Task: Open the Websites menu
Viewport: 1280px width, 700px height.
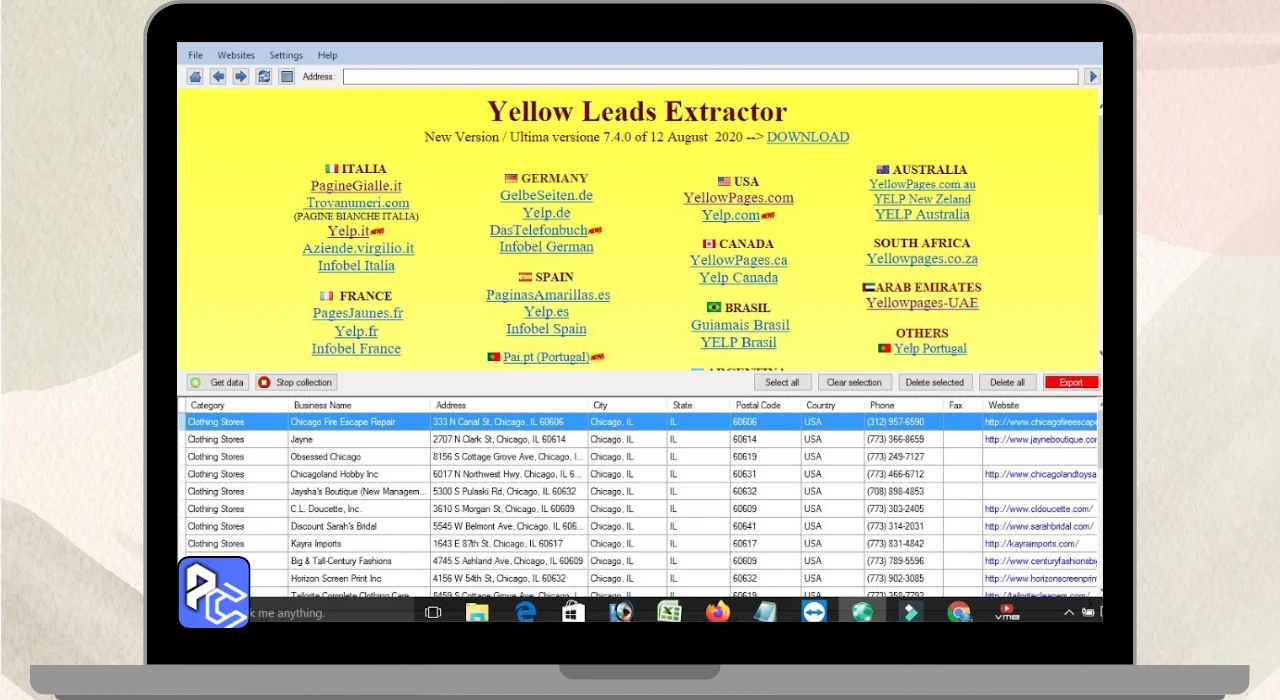Action: 236,55
